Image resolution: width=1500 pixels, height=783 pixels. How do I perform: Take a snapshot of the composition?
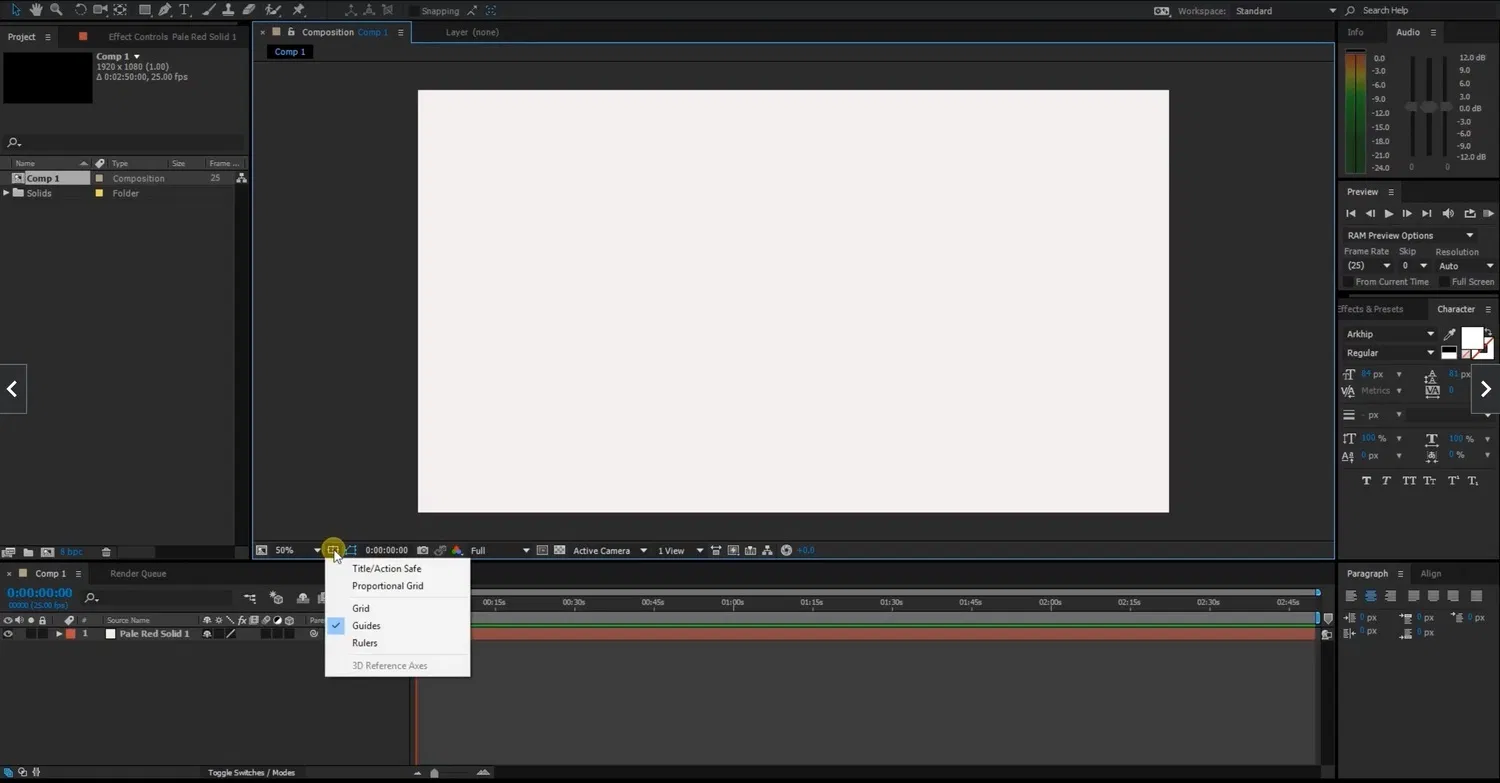coord(422,549)
